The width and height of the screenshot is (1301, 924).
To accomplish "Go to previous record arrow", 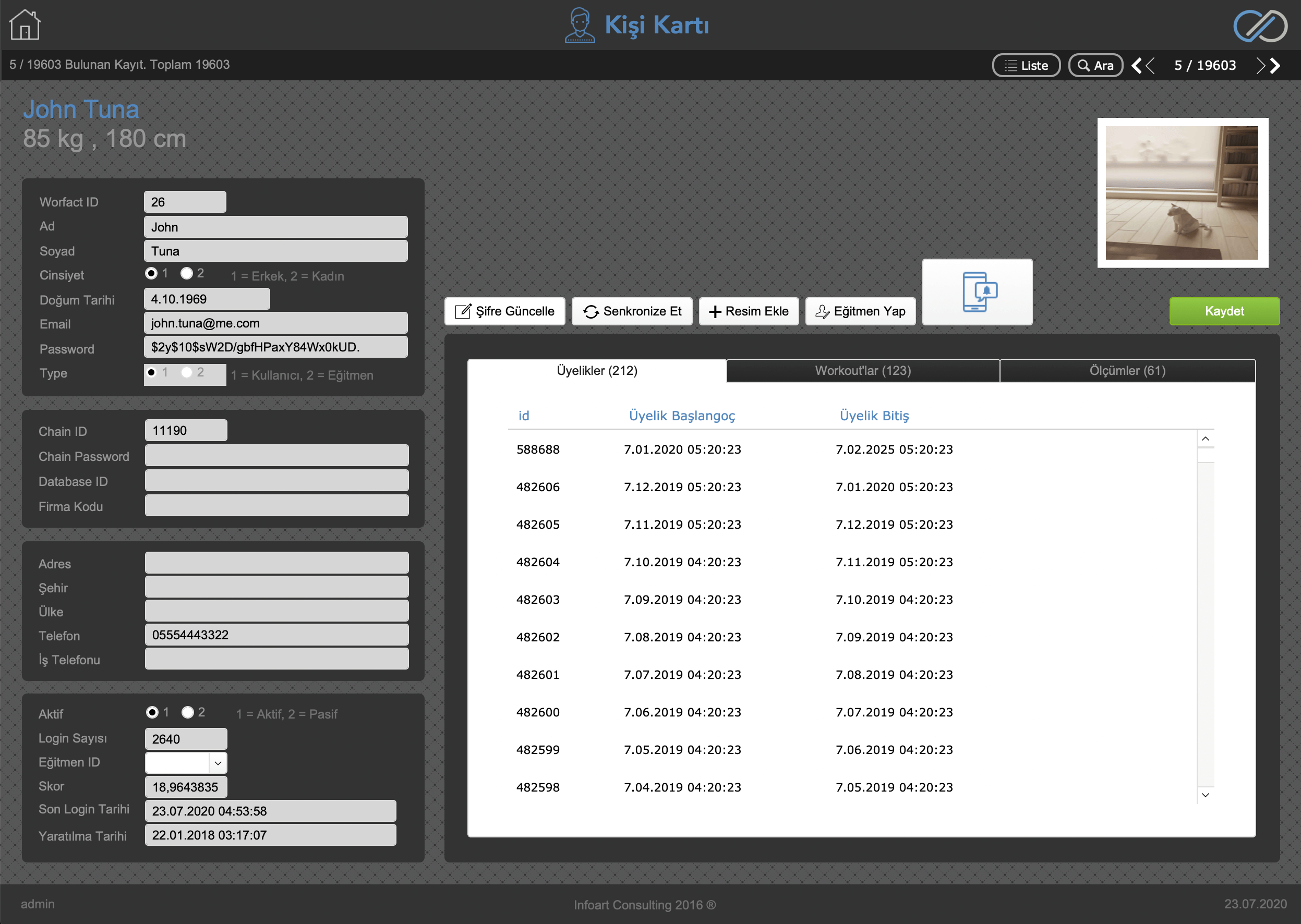I will pyautogui.click(x=1150, y=66).
